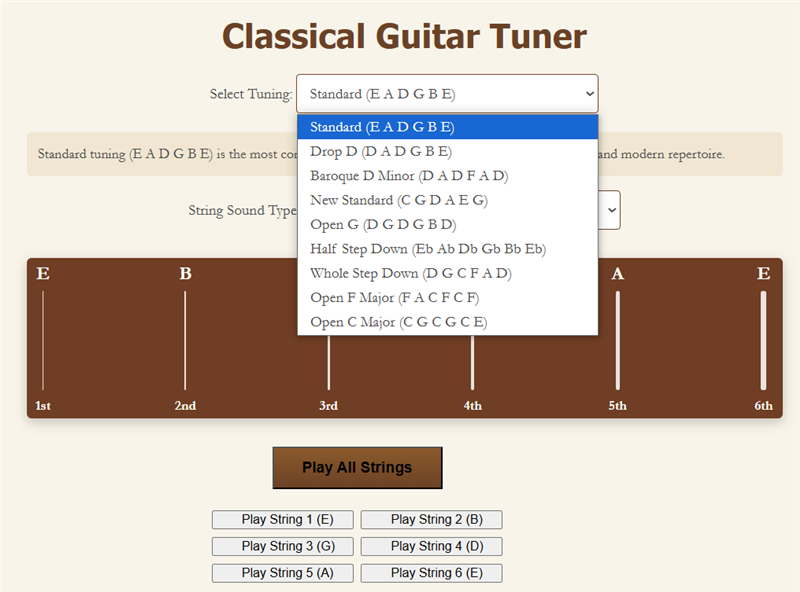Pluck the 5th string A line

617,340
